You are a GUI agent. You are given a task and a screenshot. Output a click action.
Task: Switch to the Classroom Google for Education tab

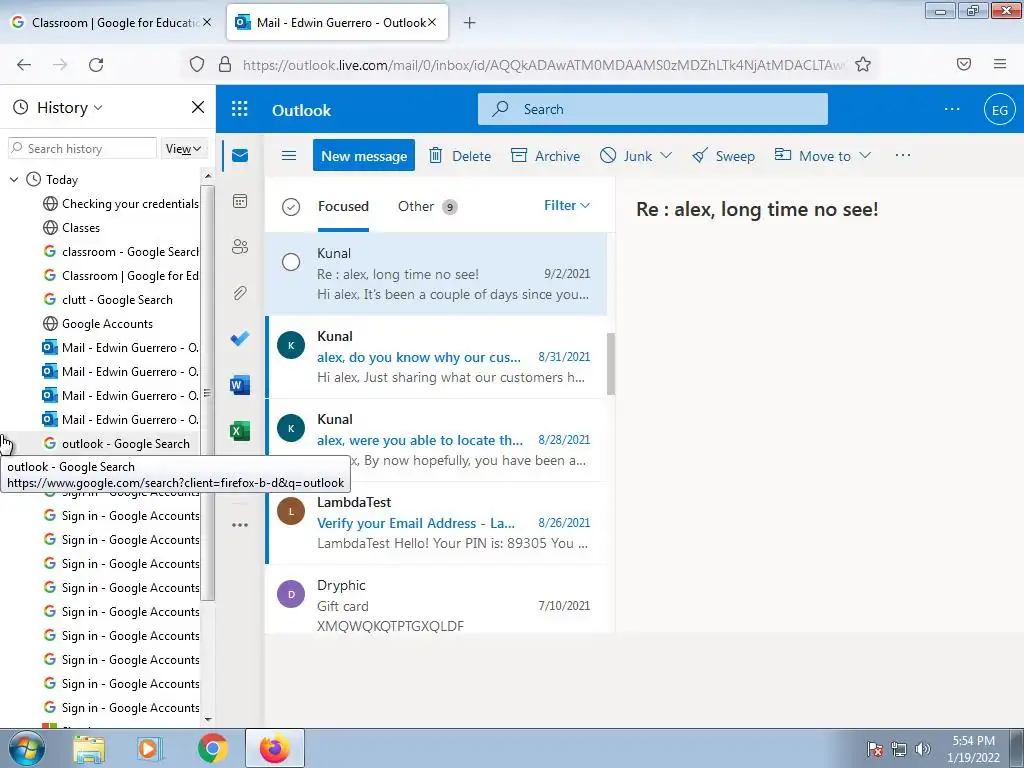click(x=111, y=23)
